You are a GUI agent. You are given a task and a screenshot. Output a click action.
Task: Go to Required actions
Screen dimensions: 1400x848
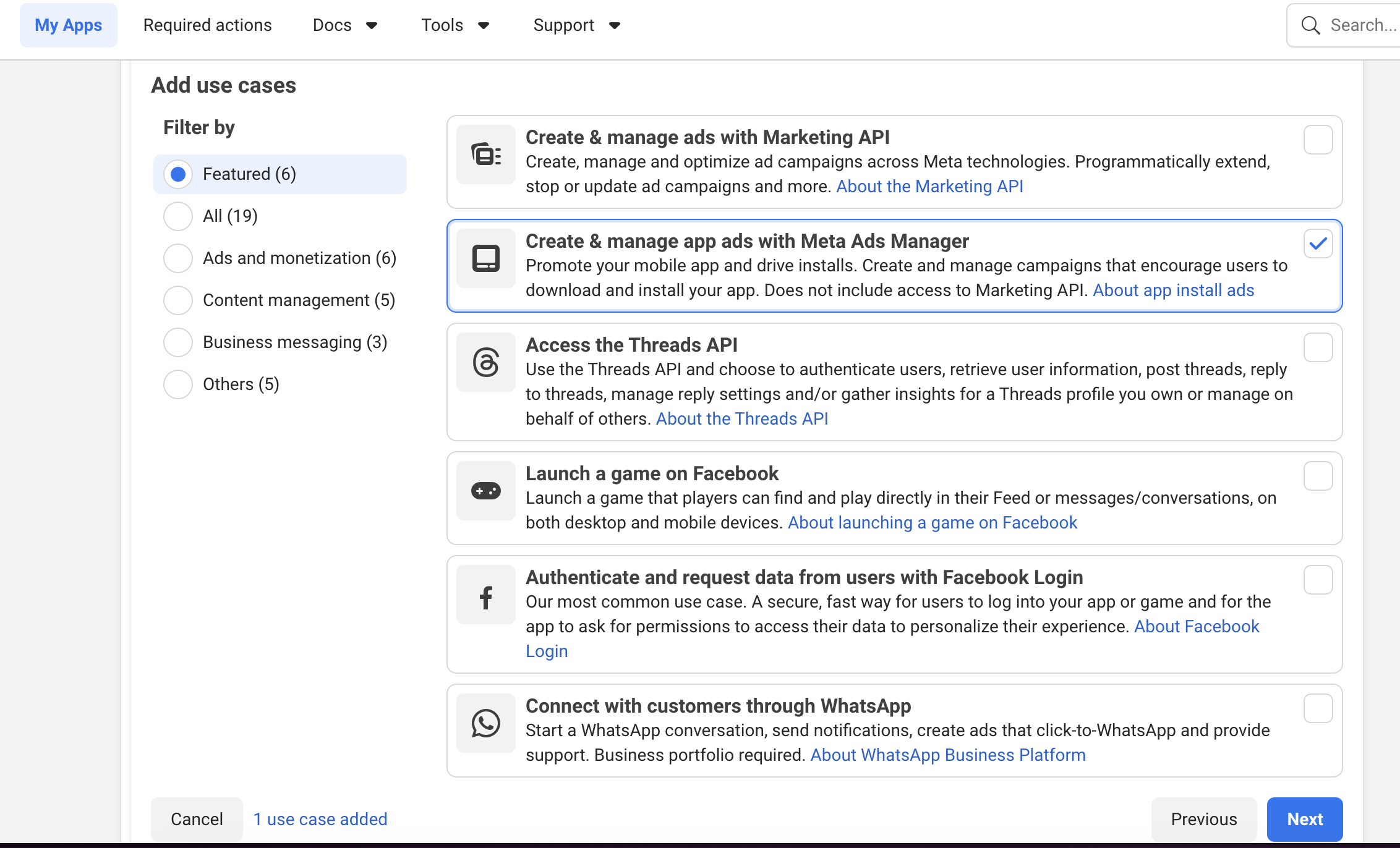[207, 25]
